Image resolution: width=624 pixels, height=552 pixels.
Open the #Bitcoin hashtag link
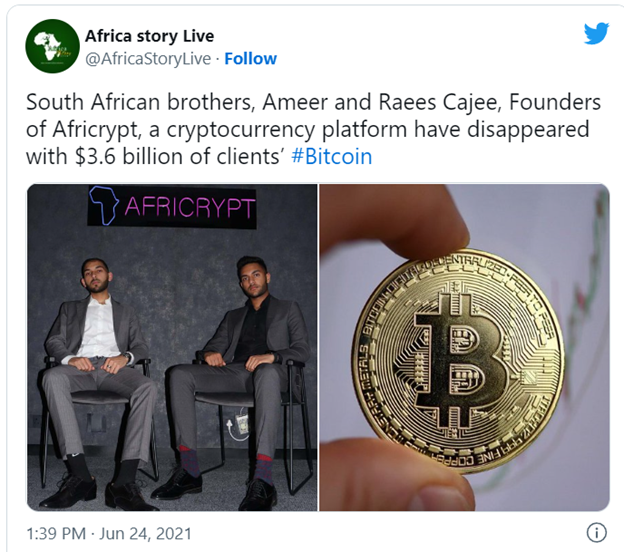click(x=332, y=156)
